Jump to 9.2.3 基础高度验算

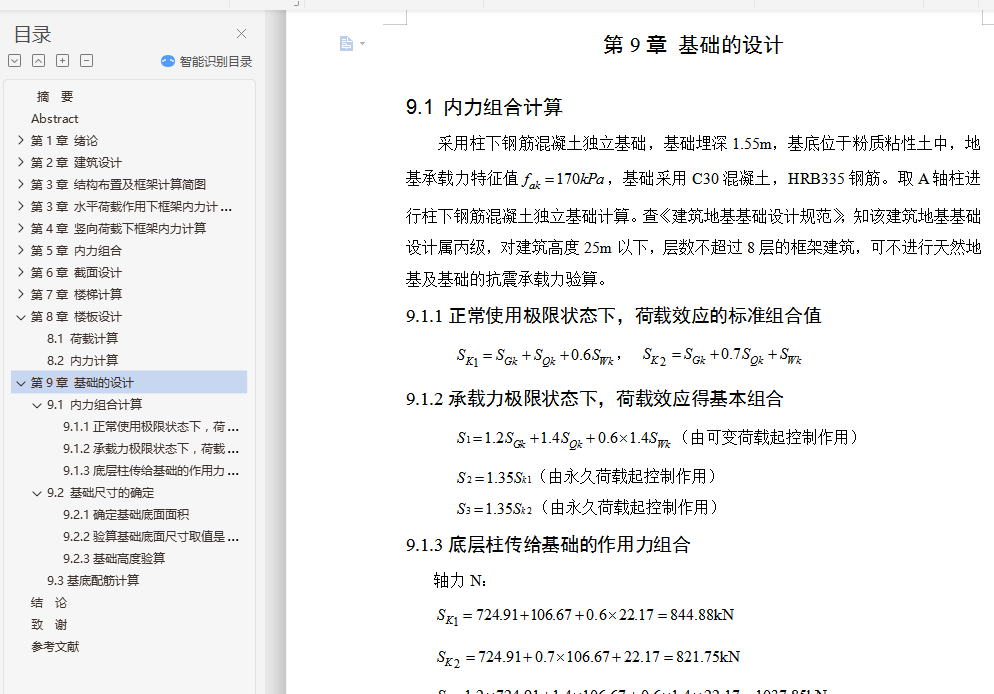click(113, 558)
